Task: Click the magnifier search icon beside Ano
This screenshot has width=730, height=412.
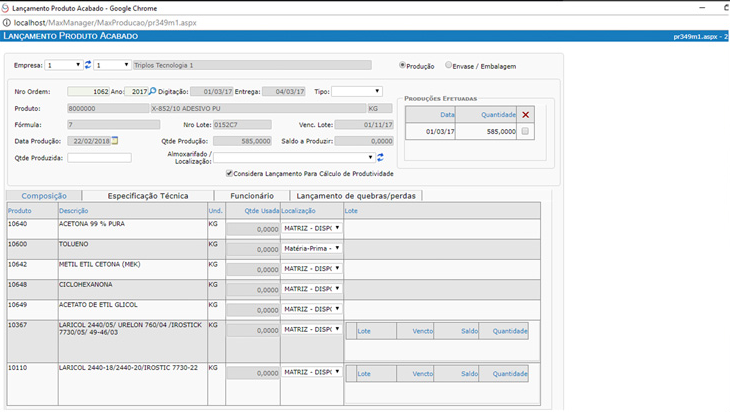Action: pos(153,91)
